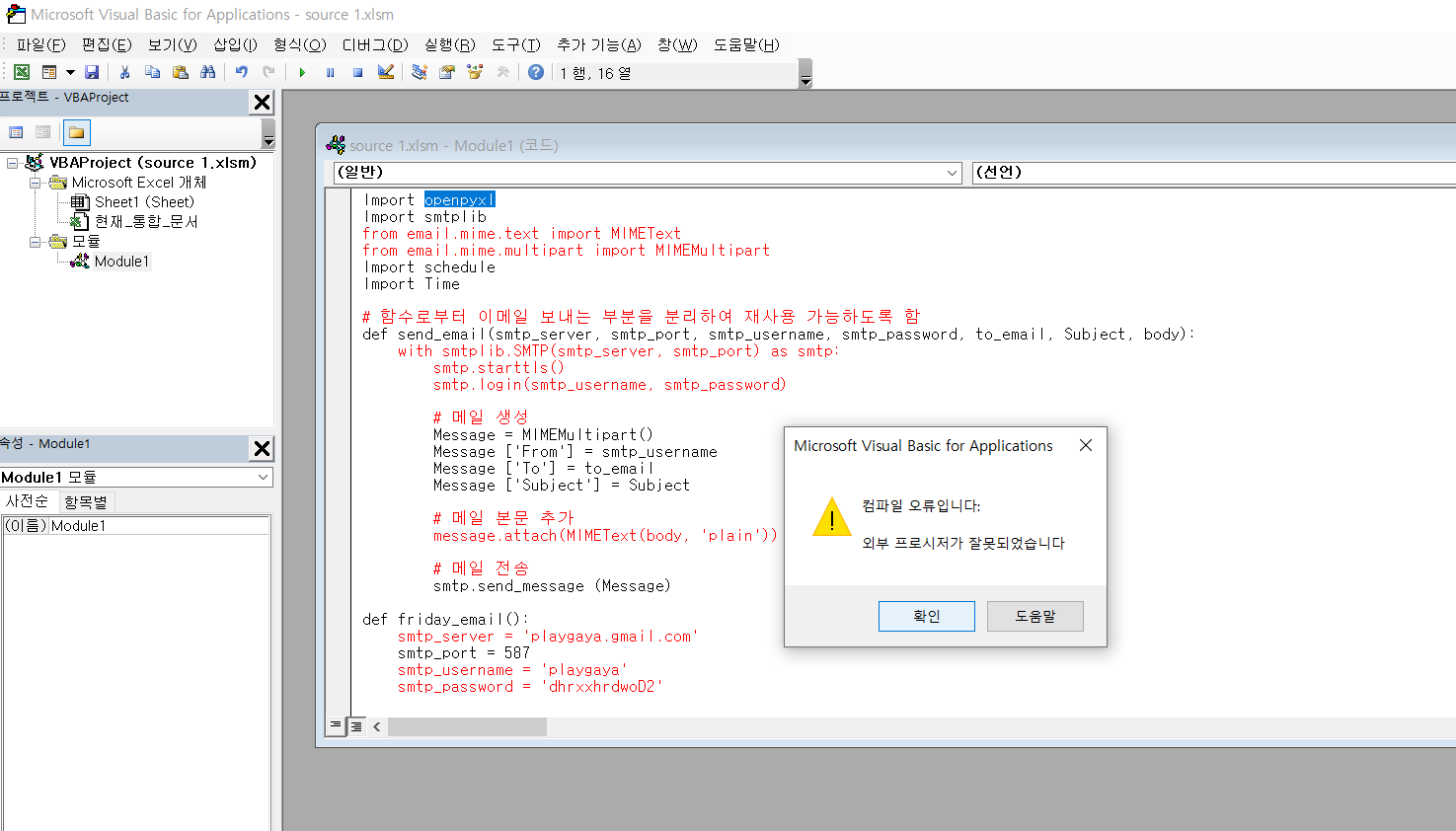Viewport: 1456px width, 831px height.
Task: Click the Toolbox icon
Action: point(502,72)
